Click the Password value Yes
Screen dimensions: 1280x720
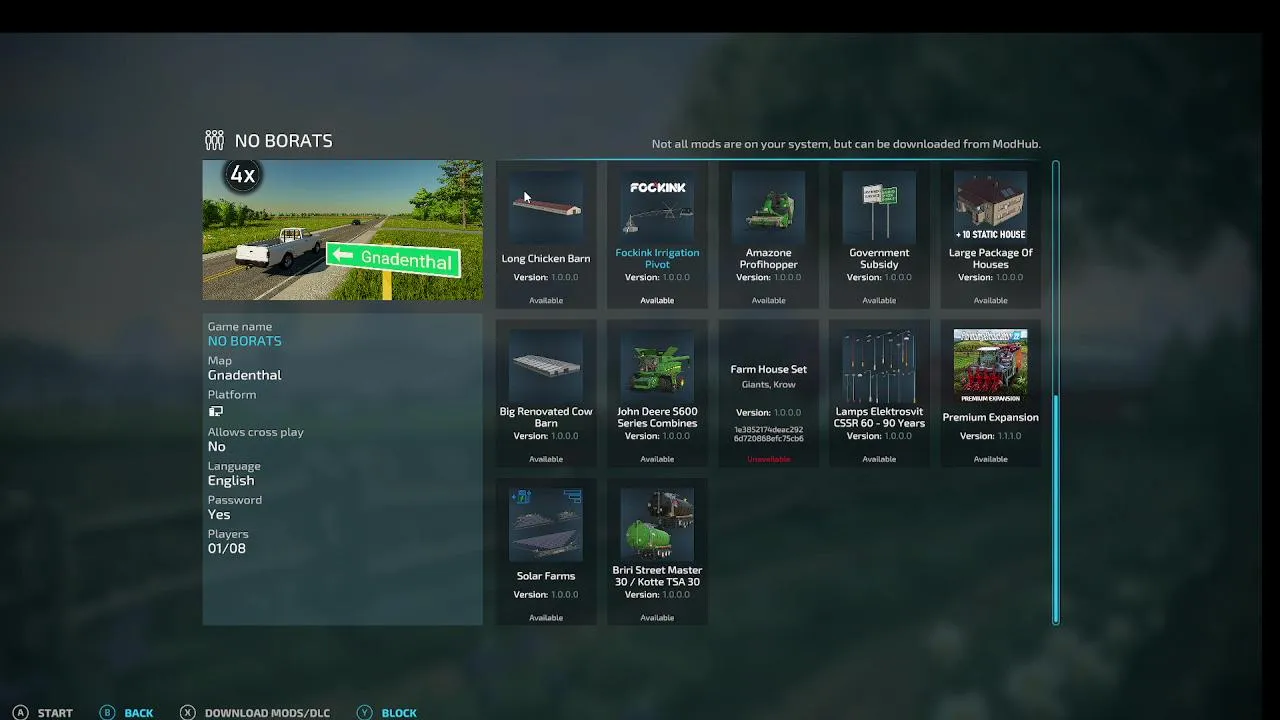pyautogui.click(x=219, y=515)
